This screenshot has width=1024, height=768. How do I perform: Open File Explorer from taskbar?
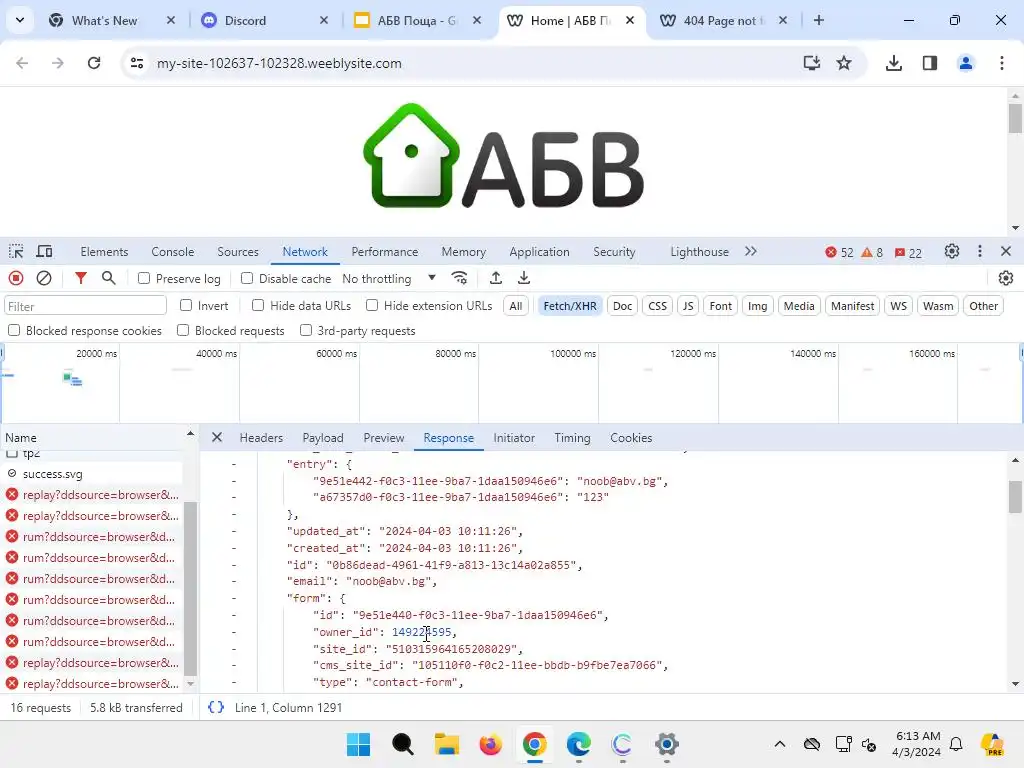click(x=447, y=744)
